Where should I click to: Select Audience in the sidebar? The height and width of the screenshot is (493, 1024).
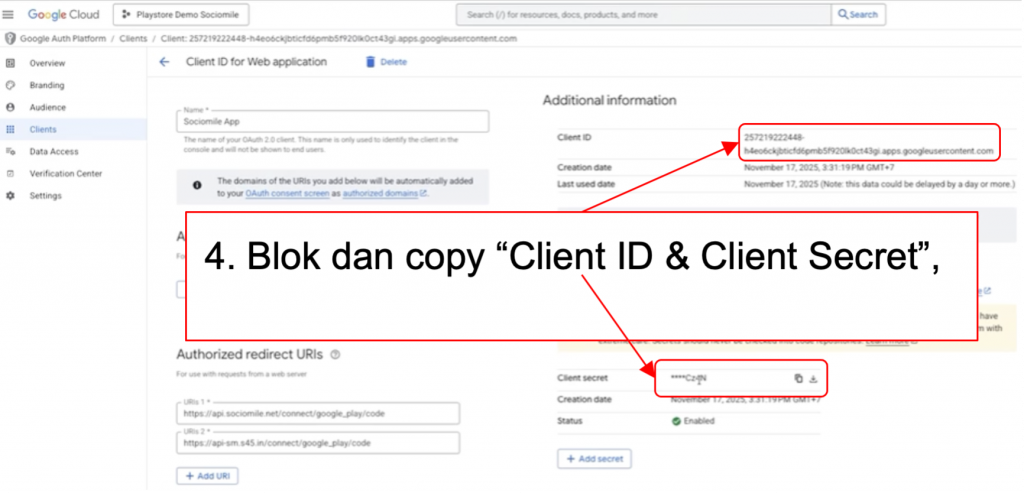tap(47, 107)
